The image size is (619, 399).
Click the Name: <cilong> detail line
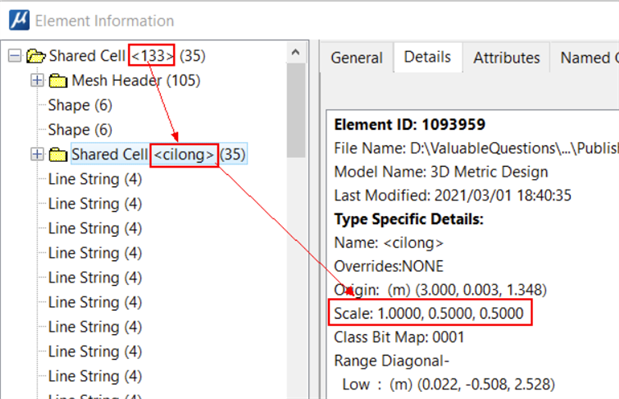388,243
